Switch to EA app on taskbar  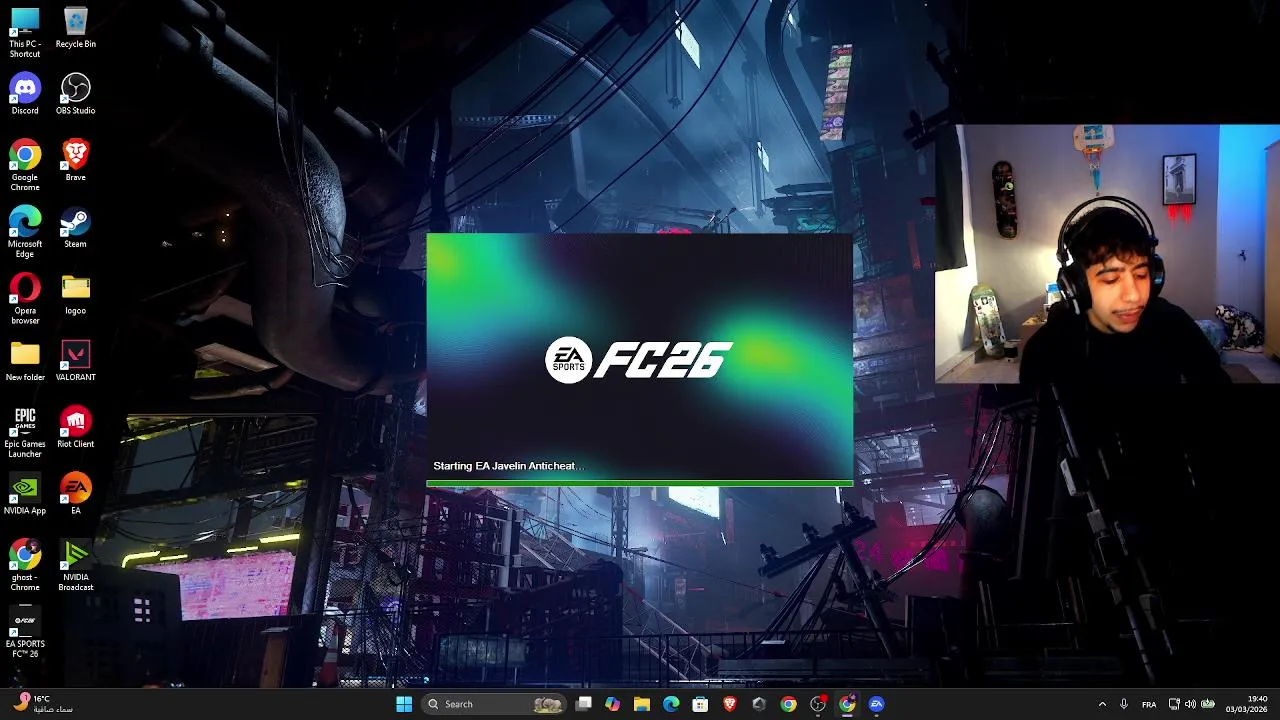[x=877, y=704]
